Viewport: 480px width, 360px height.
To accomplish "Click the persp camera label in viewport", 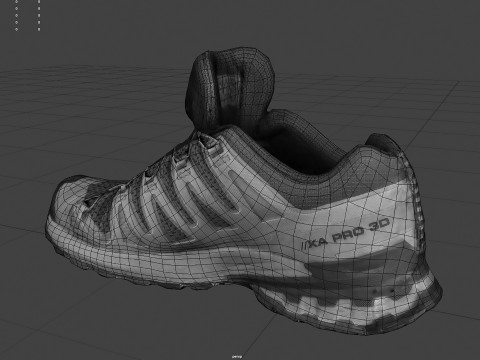I will pos(237,357).
